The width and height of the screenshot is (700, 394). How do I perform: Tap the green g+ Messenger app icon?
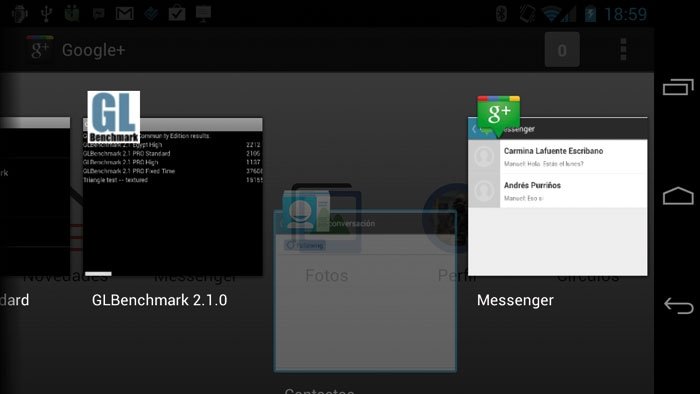pyautogui.click(x=499, y=116)
